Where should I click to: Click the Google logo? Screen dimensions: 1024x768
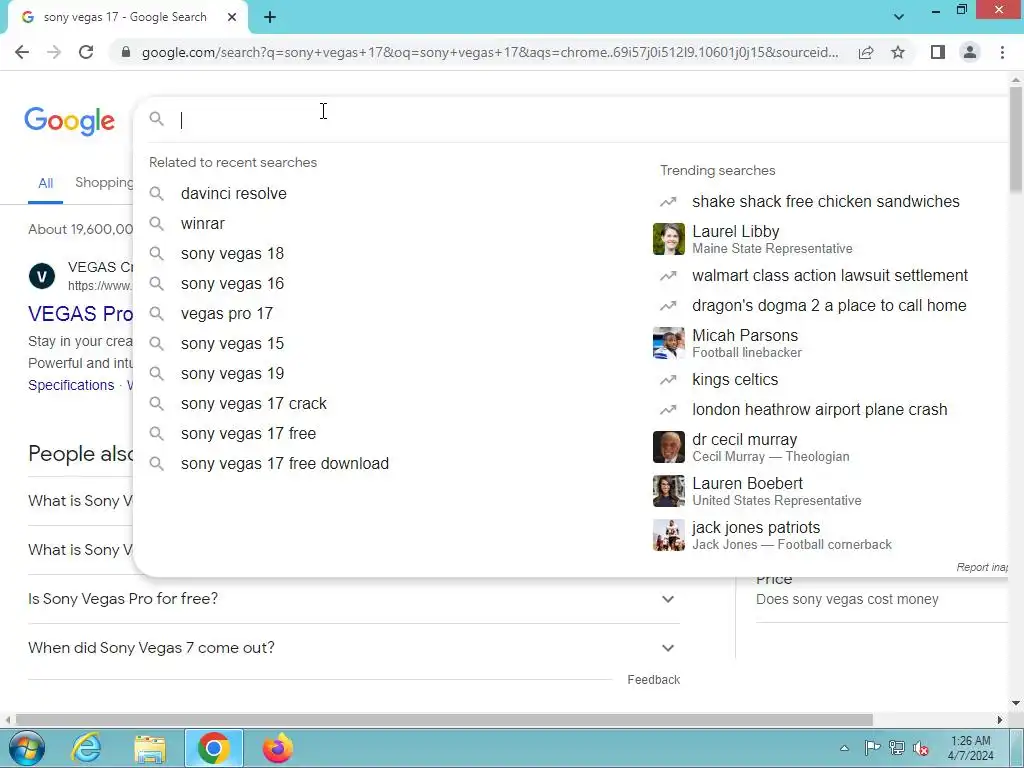click(x=70, y=121)
